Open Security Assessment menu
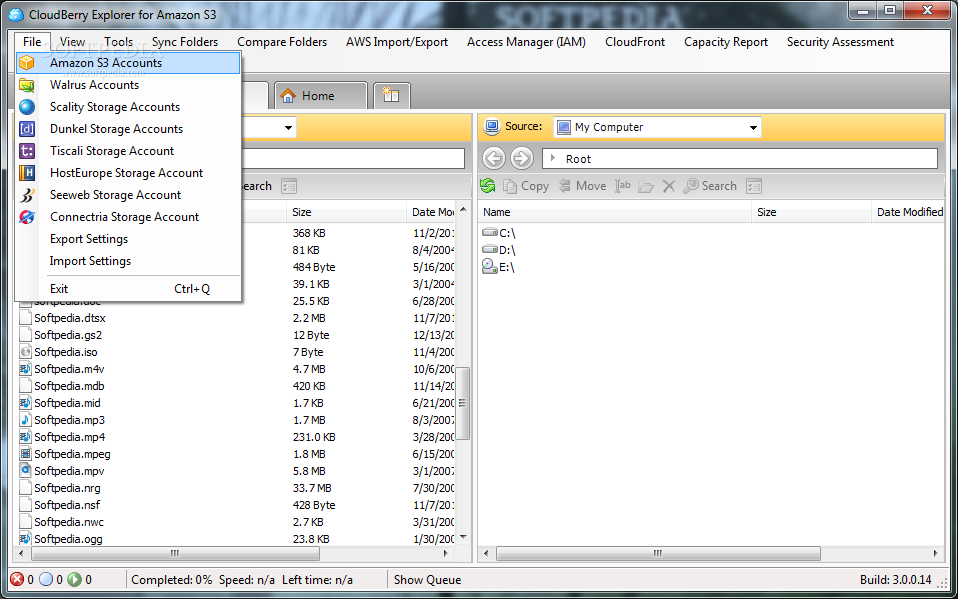Screen dimensions: 958x599 841,42
